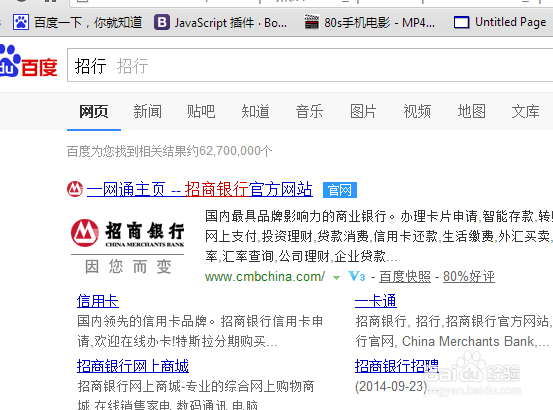Open the 80s手机电影 bookmark
This screenshot has height=410, width=553.
point(370,23)
